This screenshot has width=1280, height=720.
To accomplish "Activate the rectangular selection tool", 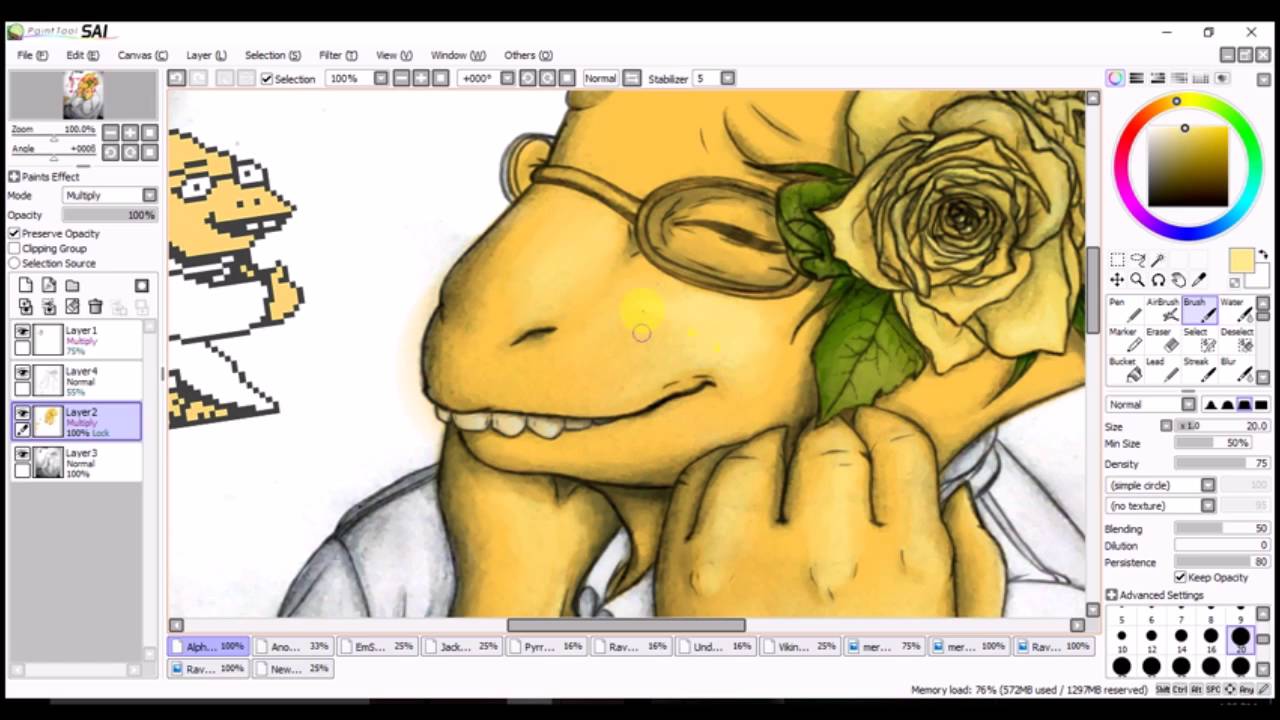I will tap(1117, 260).
